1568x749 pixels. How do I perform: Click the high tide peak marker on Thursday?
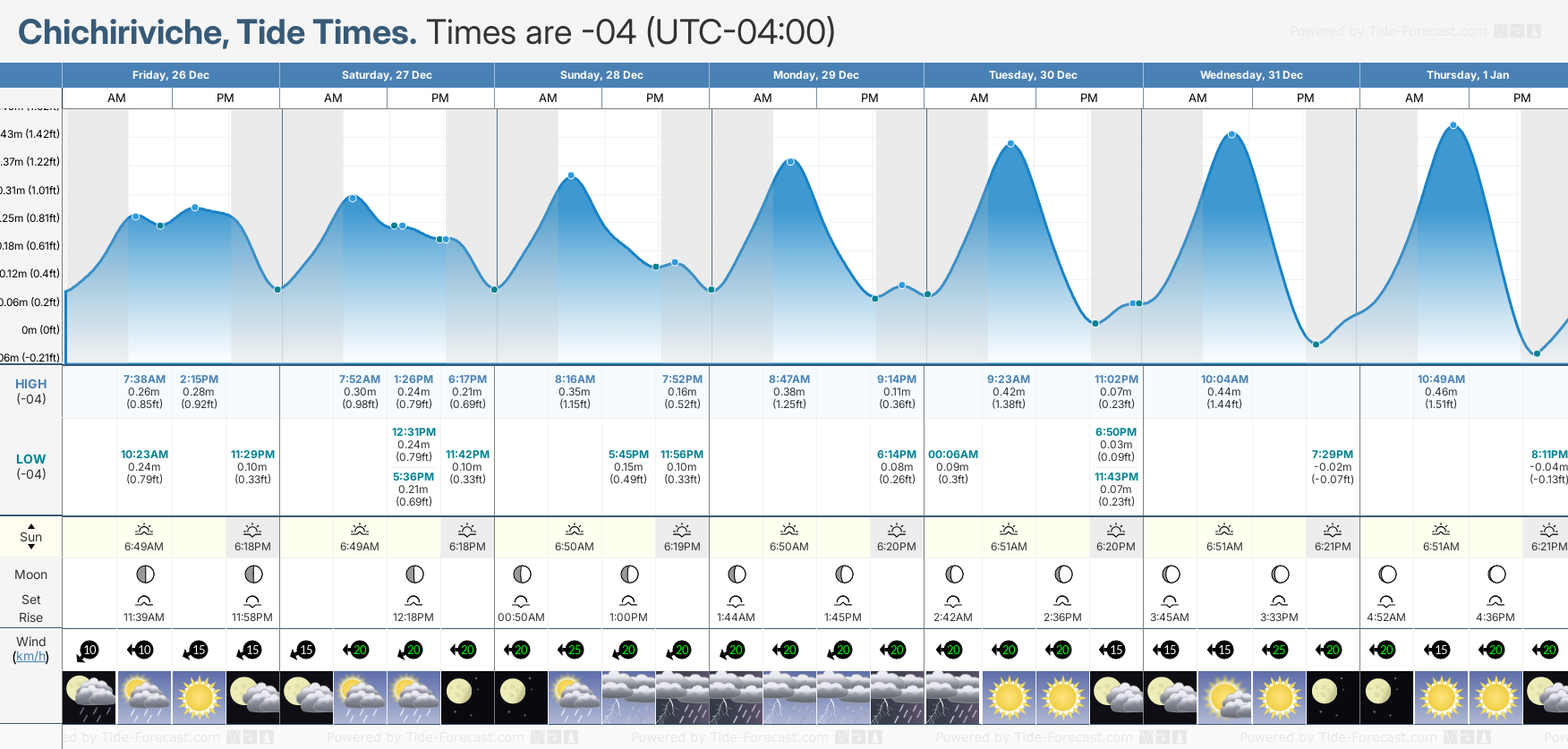[1453, 125]
